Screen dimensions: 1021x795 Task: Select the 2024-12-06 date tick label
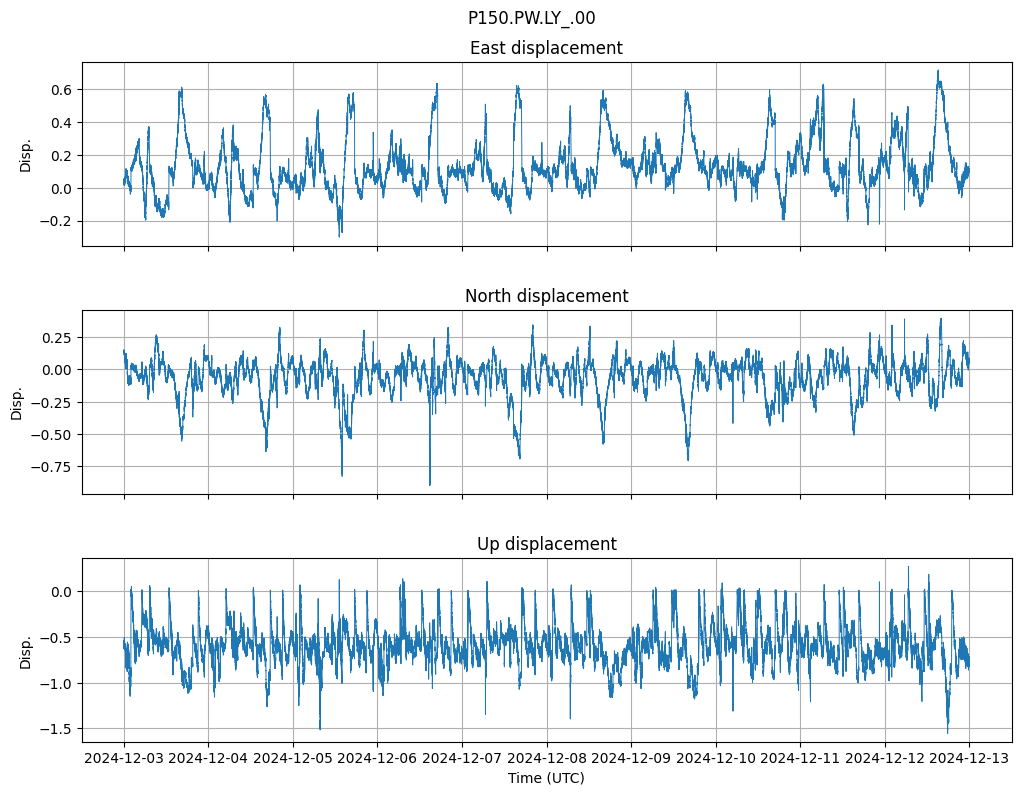[377, 758]
